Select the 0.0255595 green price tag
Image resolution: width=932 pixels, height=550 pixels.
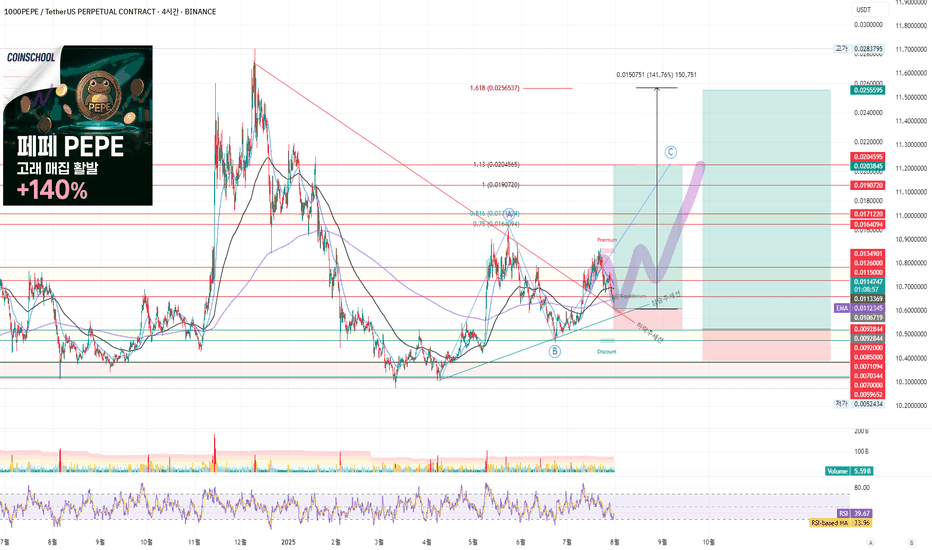click(x=868, y=90)
